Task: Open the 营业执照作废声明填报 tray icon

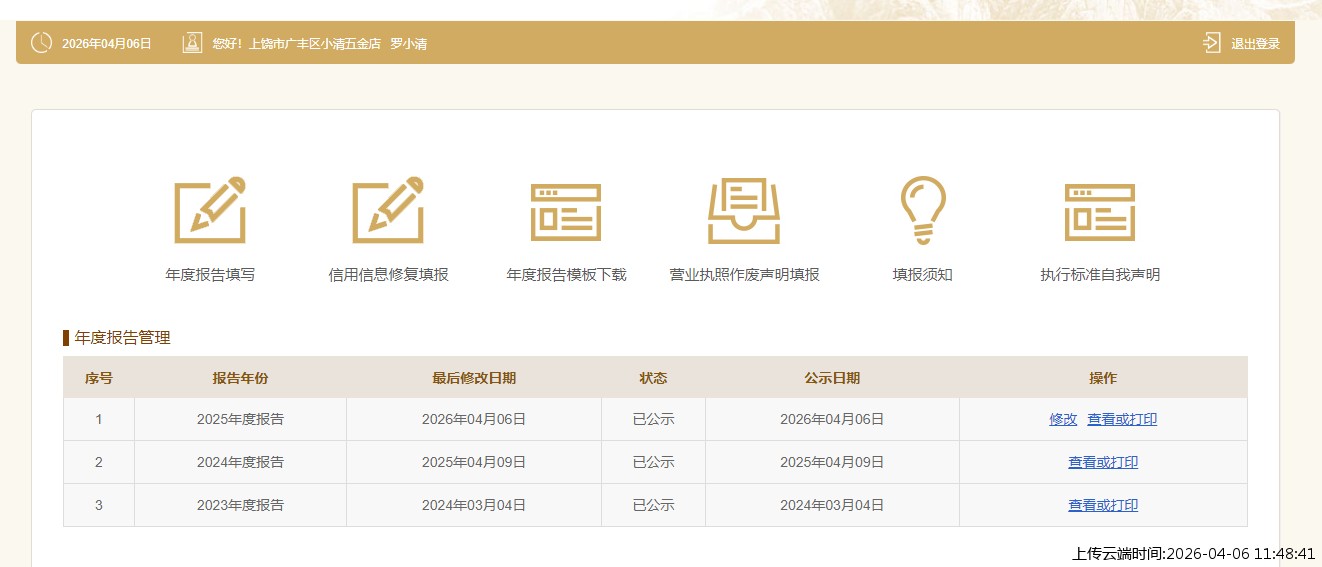Action: pos(744,211)
